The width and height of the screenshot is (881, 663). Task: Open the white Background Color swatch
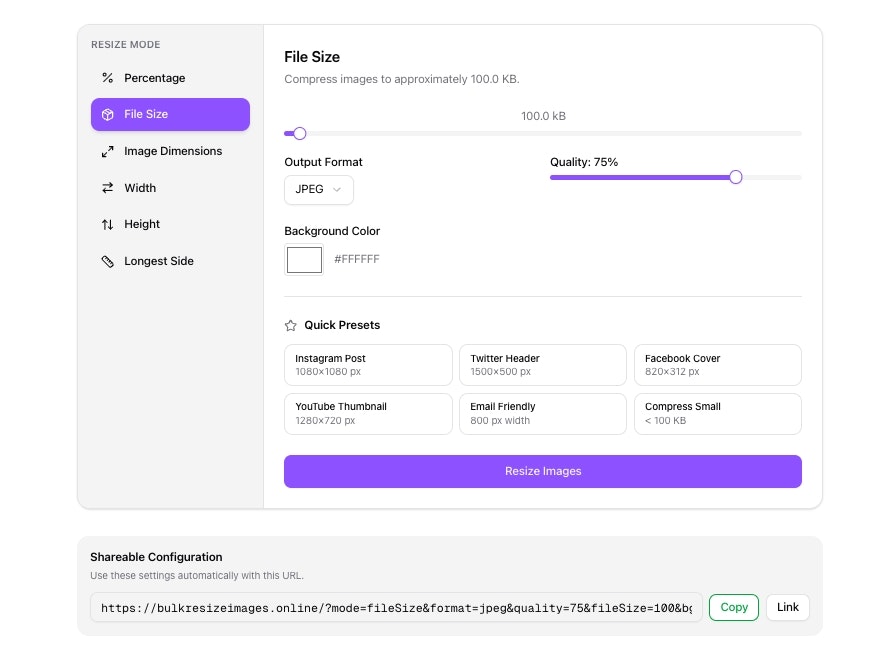tap(304, 260)
